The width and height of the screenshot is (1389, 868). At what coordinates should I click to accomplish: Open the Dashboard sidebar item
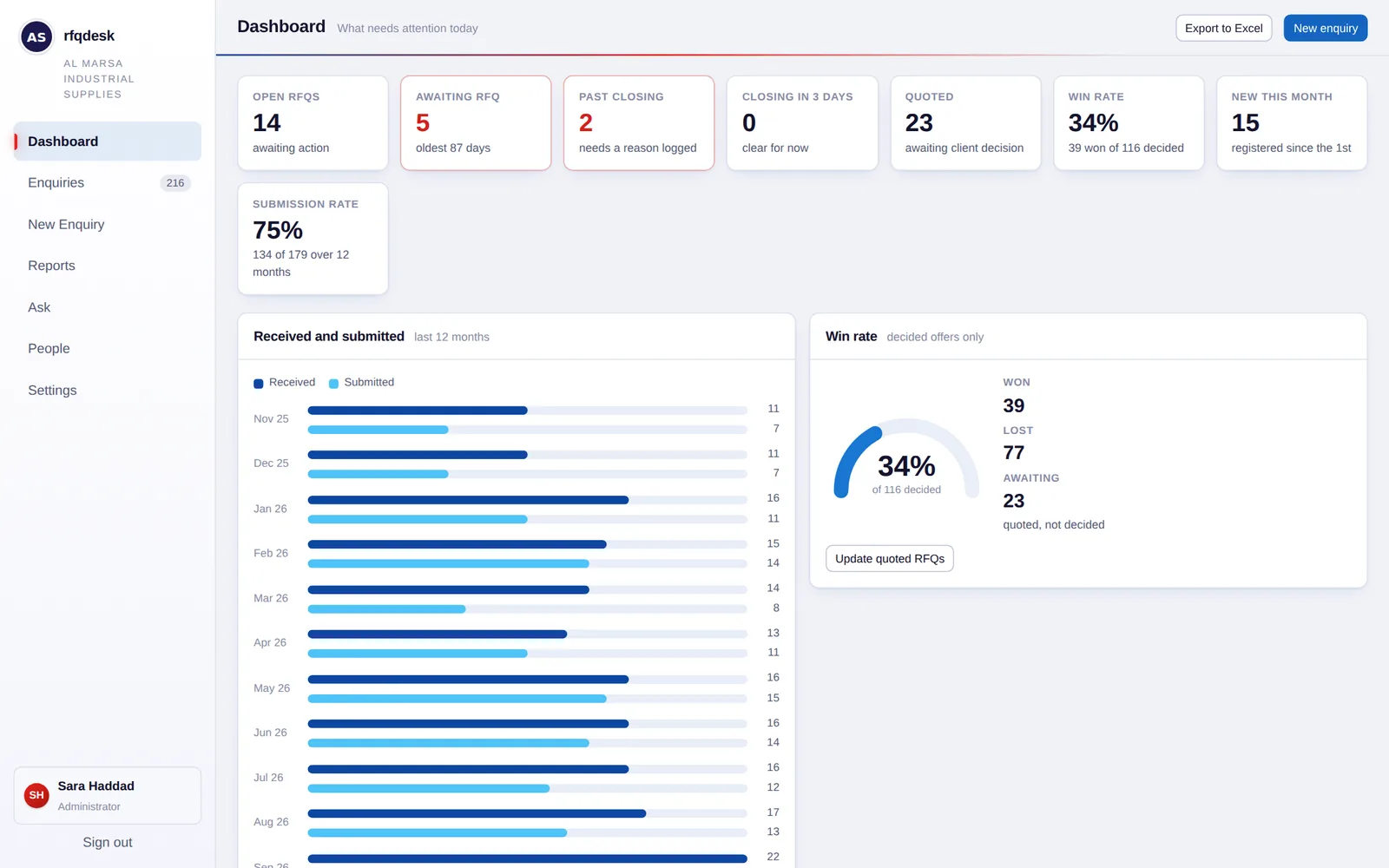pos(108,141)
